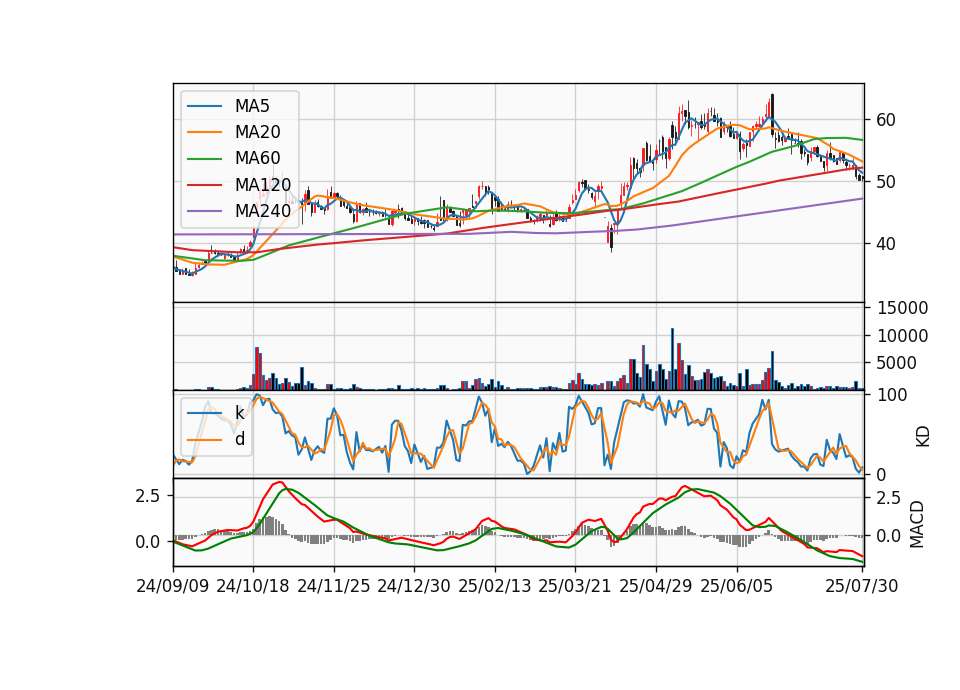Viewport: 960px width, 690px height.
Task: Click the date label 25/03/21
Action: (575, 586)
